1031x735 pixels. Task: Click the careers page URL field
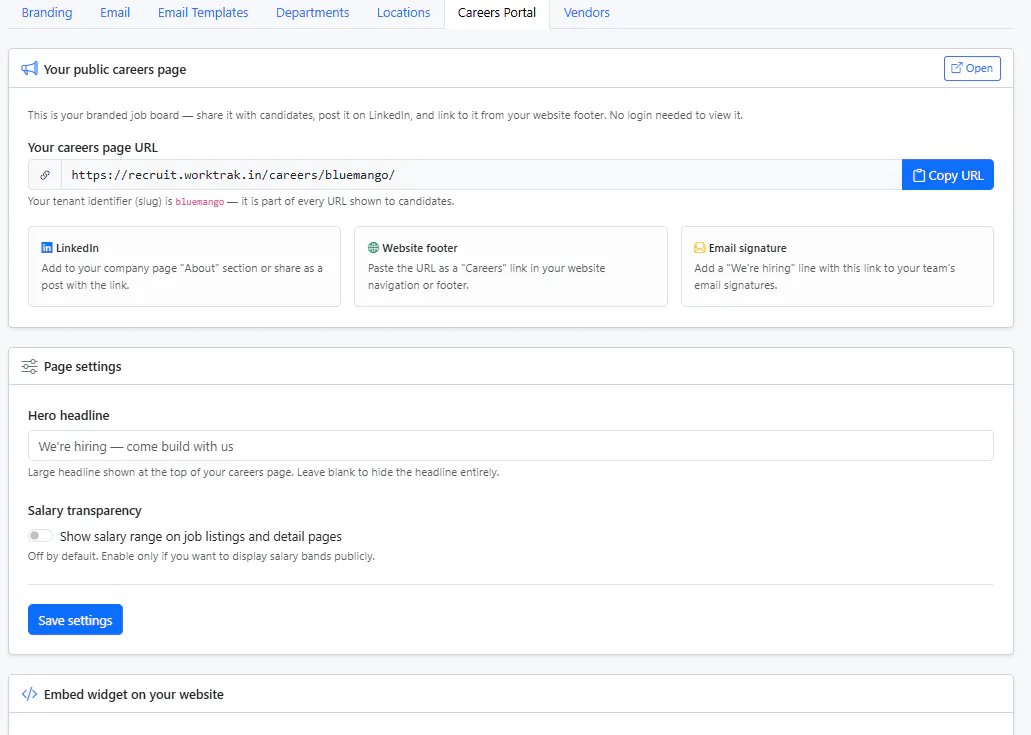click(x=481, y=175)
